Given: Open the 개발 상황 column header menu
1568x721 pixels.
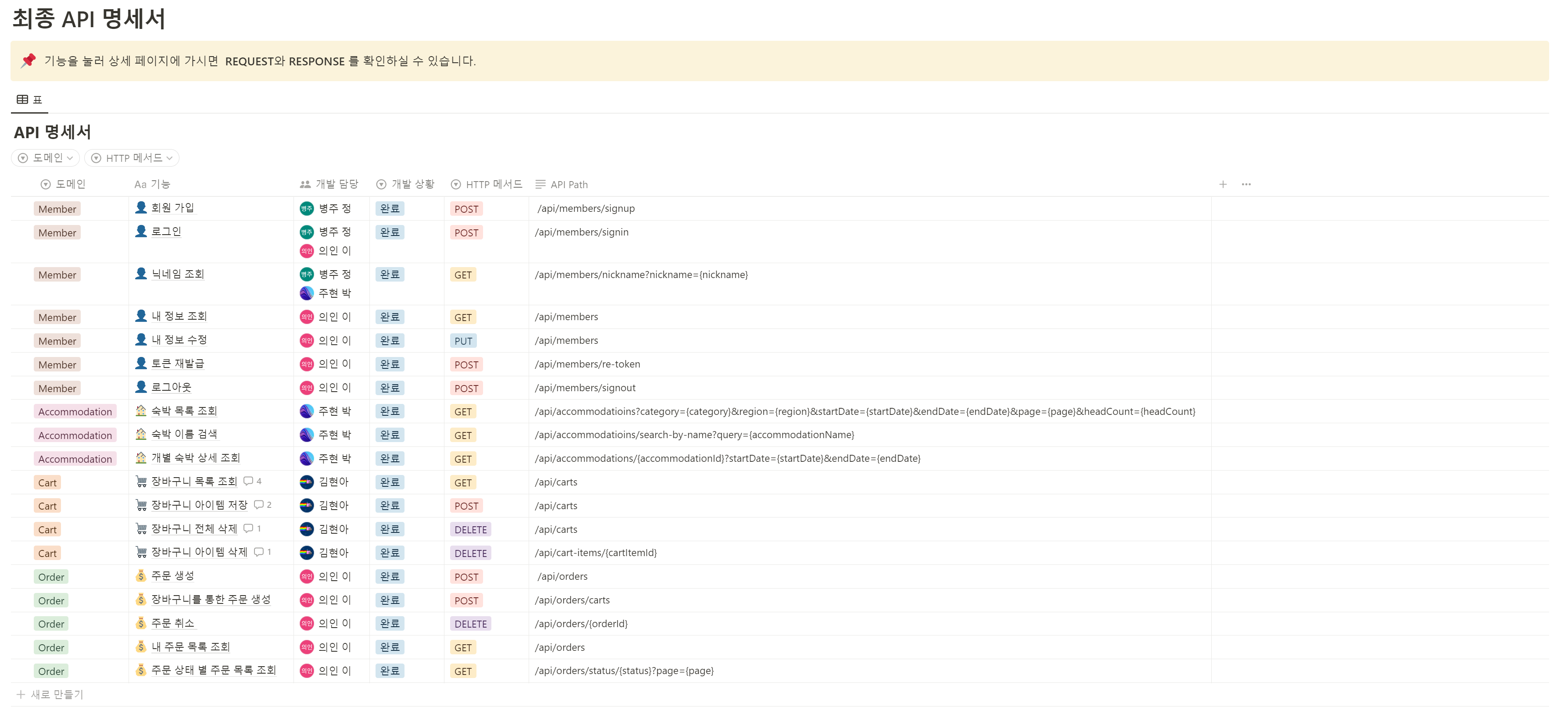Looking at the screenshot, I should pyautogui.click(x=405, y=184).
